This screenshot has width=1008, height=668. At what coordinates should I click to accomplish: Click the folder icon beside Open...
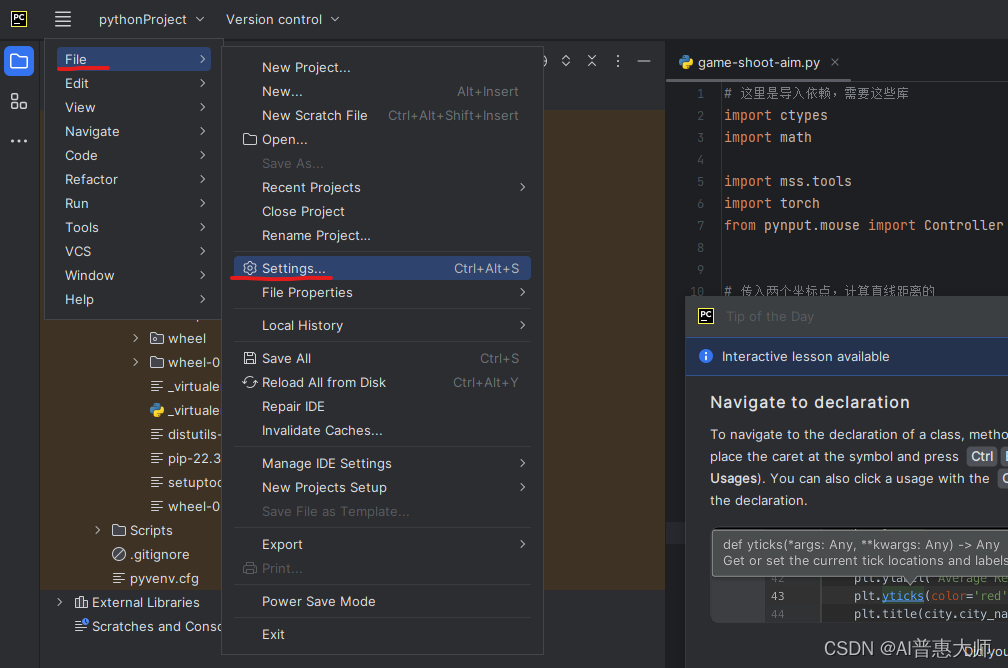pyautogui.click(x=249, y=140)
